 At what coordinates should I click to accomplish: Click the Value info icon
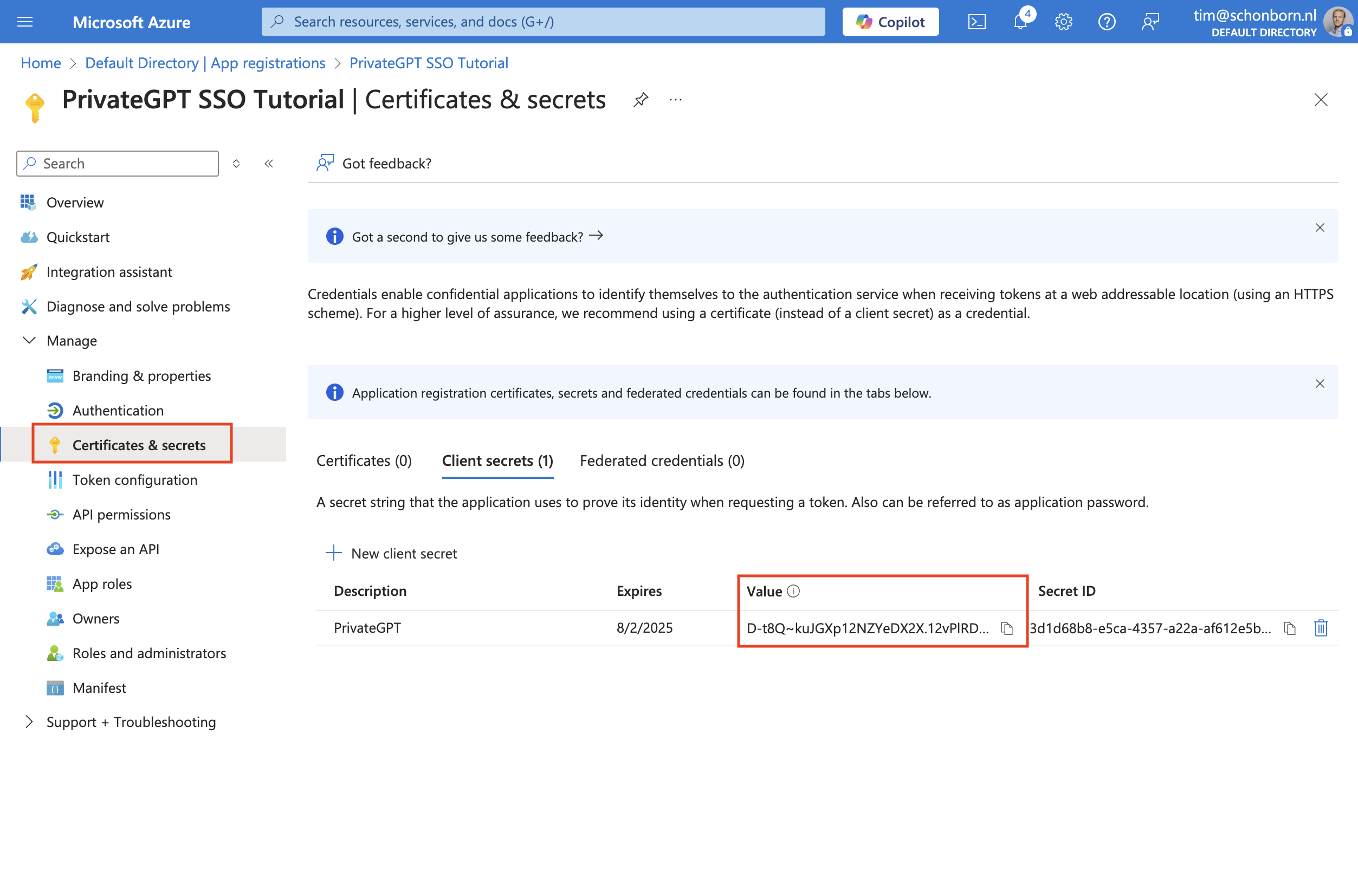[793, 591]
